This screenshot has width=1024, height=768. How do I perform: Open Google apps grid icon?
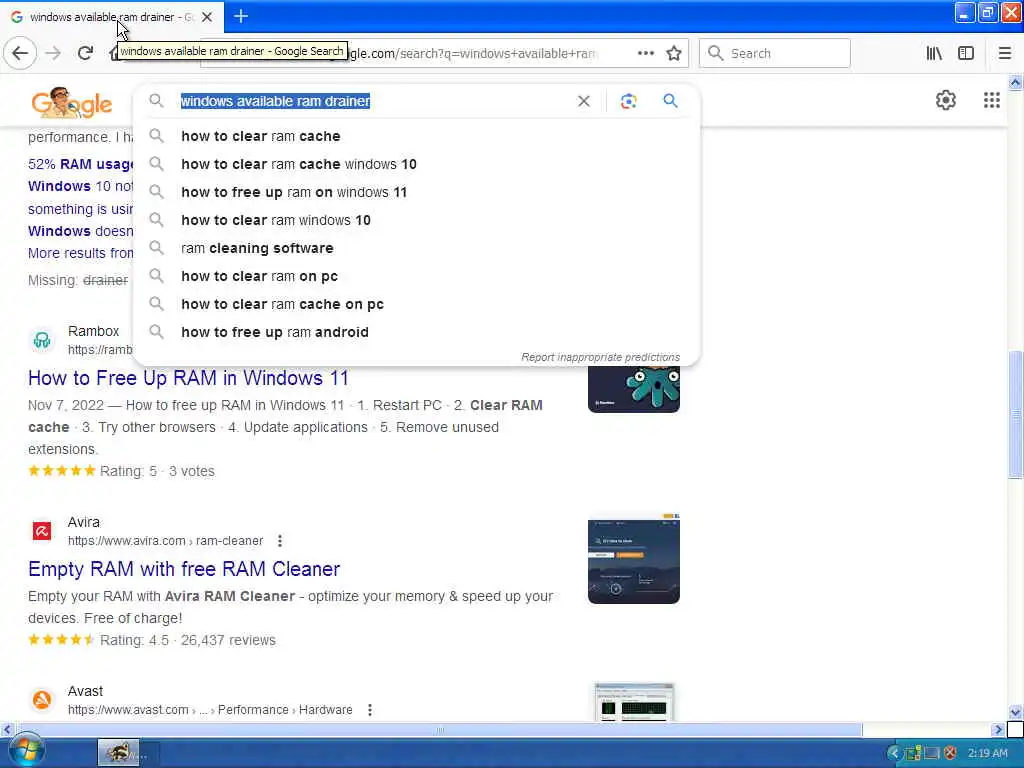pos(992,100)
